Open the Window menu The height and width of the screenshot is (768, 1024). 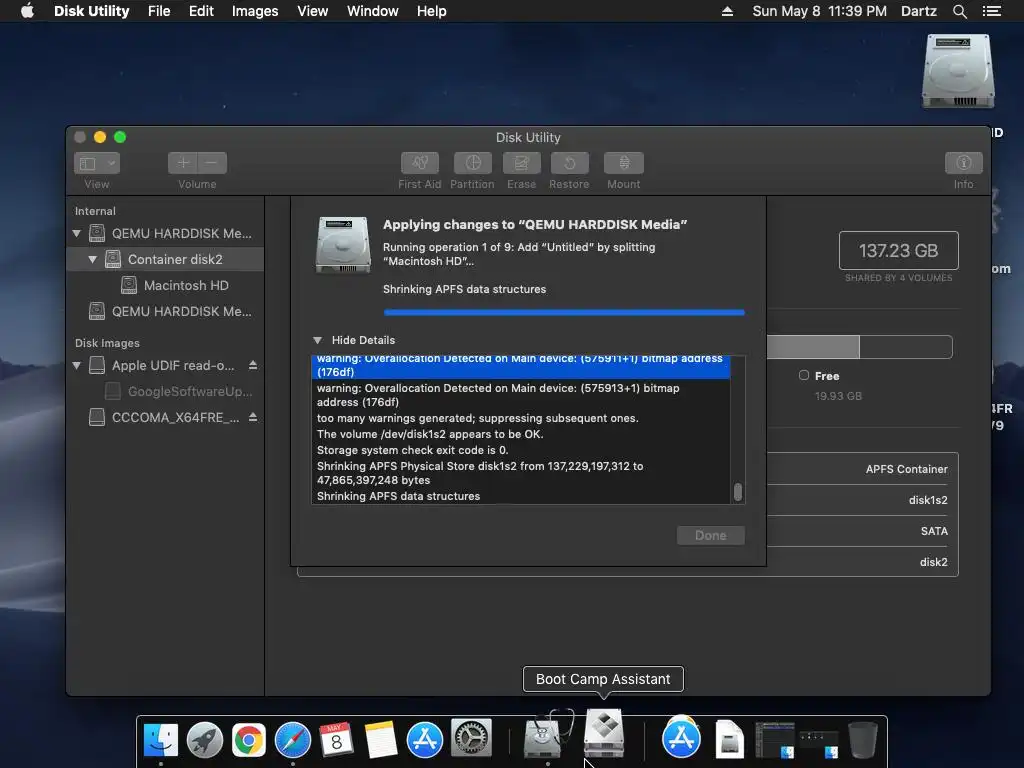point(372,11)
